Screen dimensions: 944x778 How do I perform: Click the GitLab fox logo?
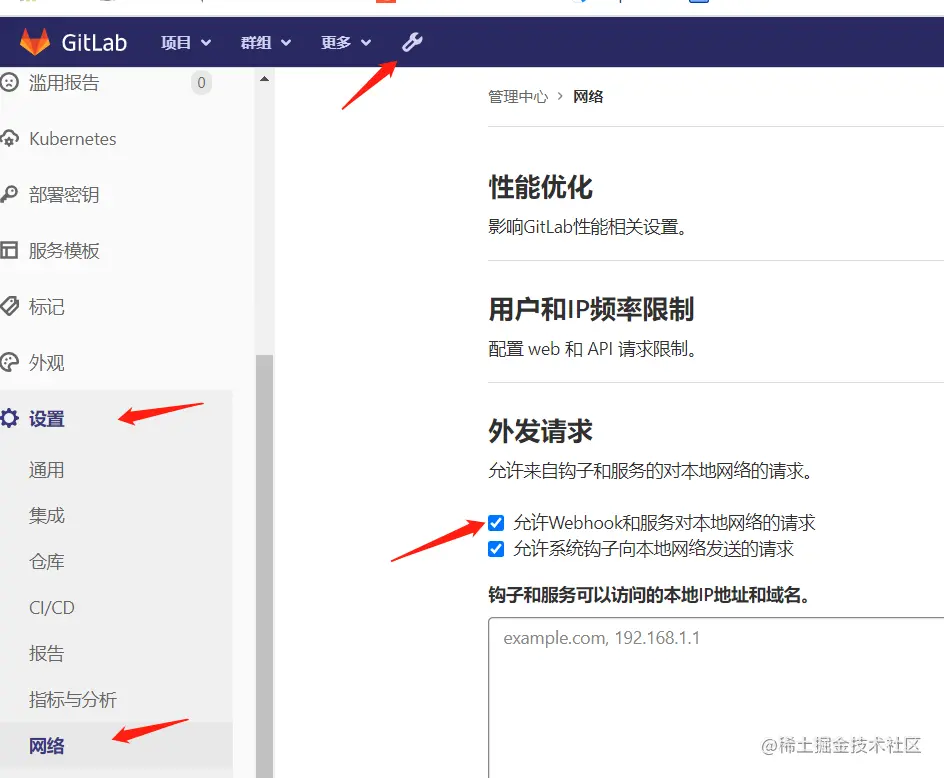(34, 42)
